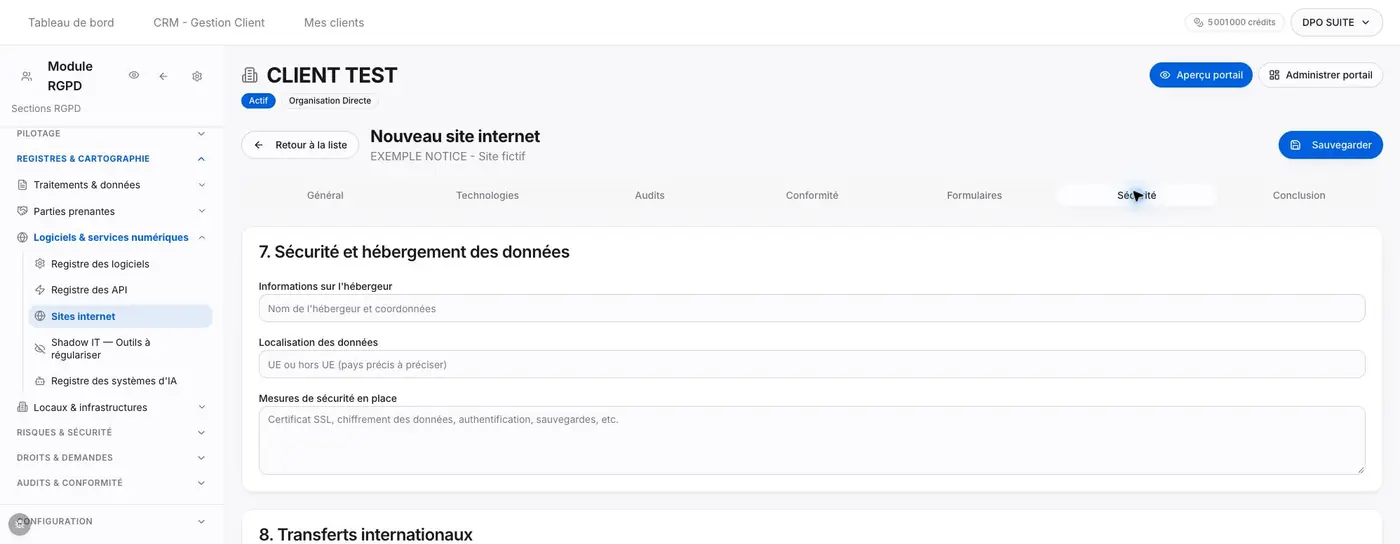
Task: Click the globe icon for Logiciels & services numériques
Action: pos(23,237)
